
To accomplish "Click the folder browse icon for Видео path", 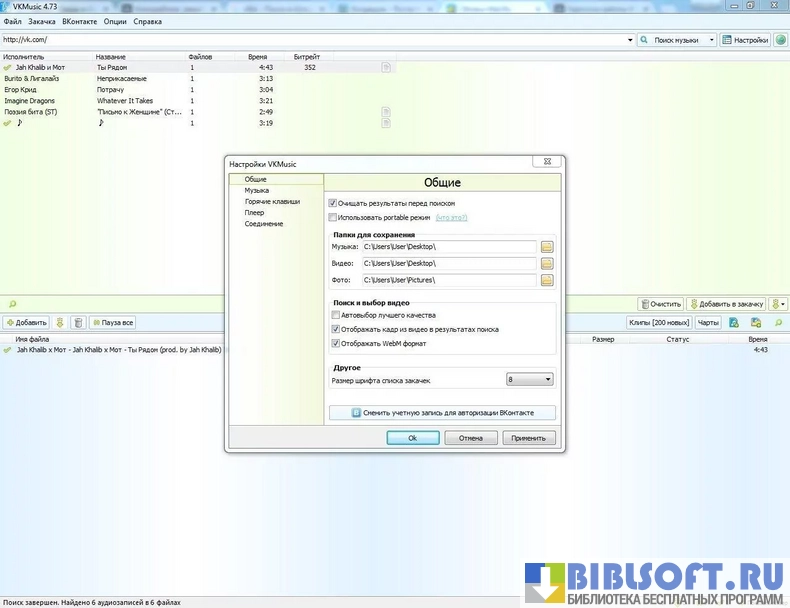I will tap(547, 263).
